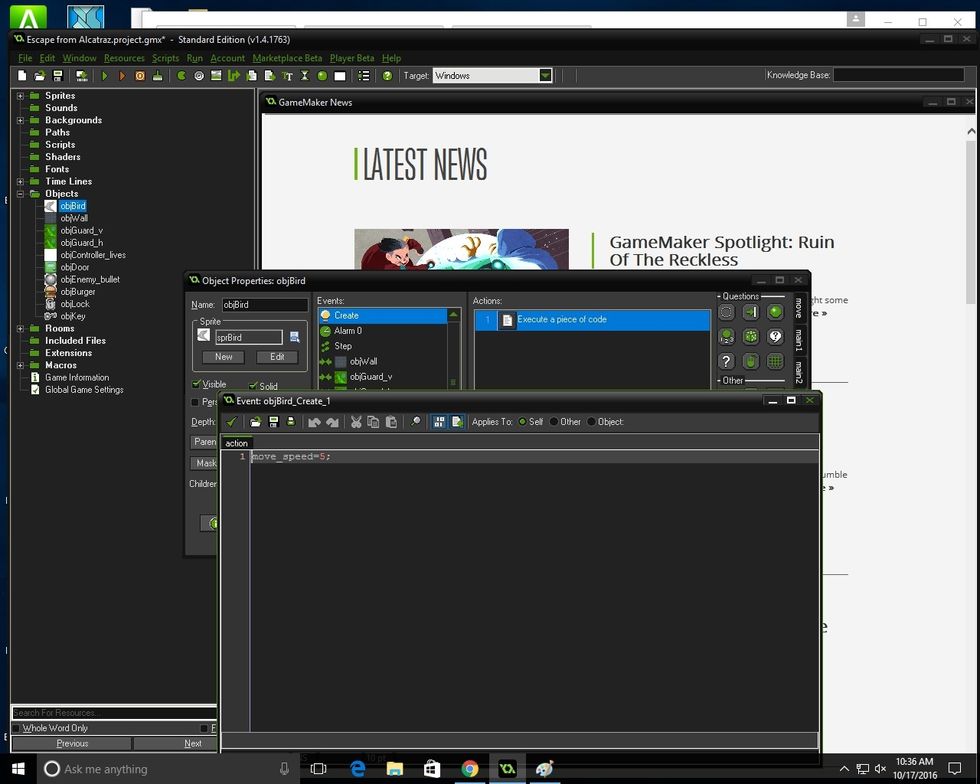Expand the Macros folder

click(20, 365)
